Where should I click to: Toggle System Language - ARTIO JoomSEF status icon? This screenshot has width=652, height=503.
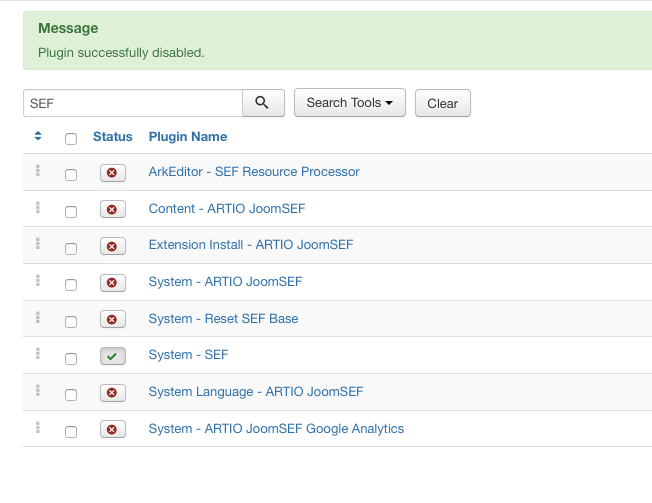[113, 392]
